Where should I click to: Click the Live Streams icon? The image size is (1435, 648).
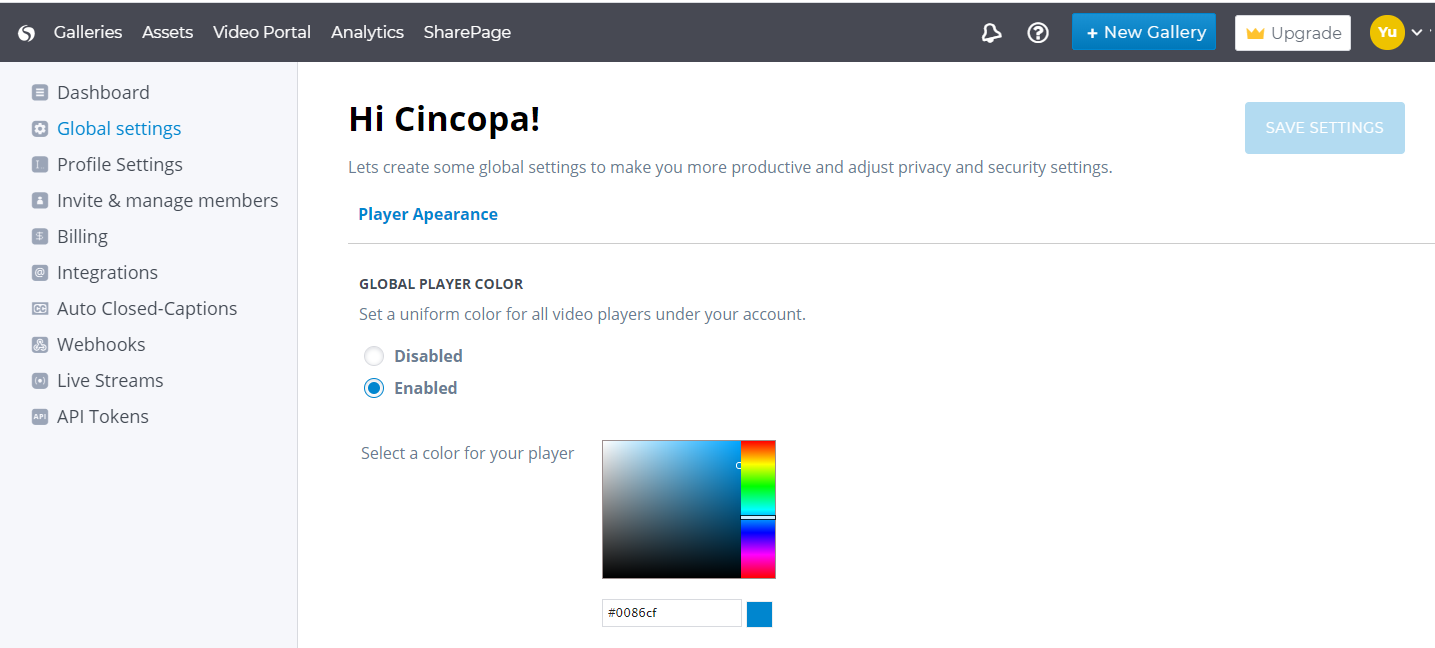coord(40,381)
